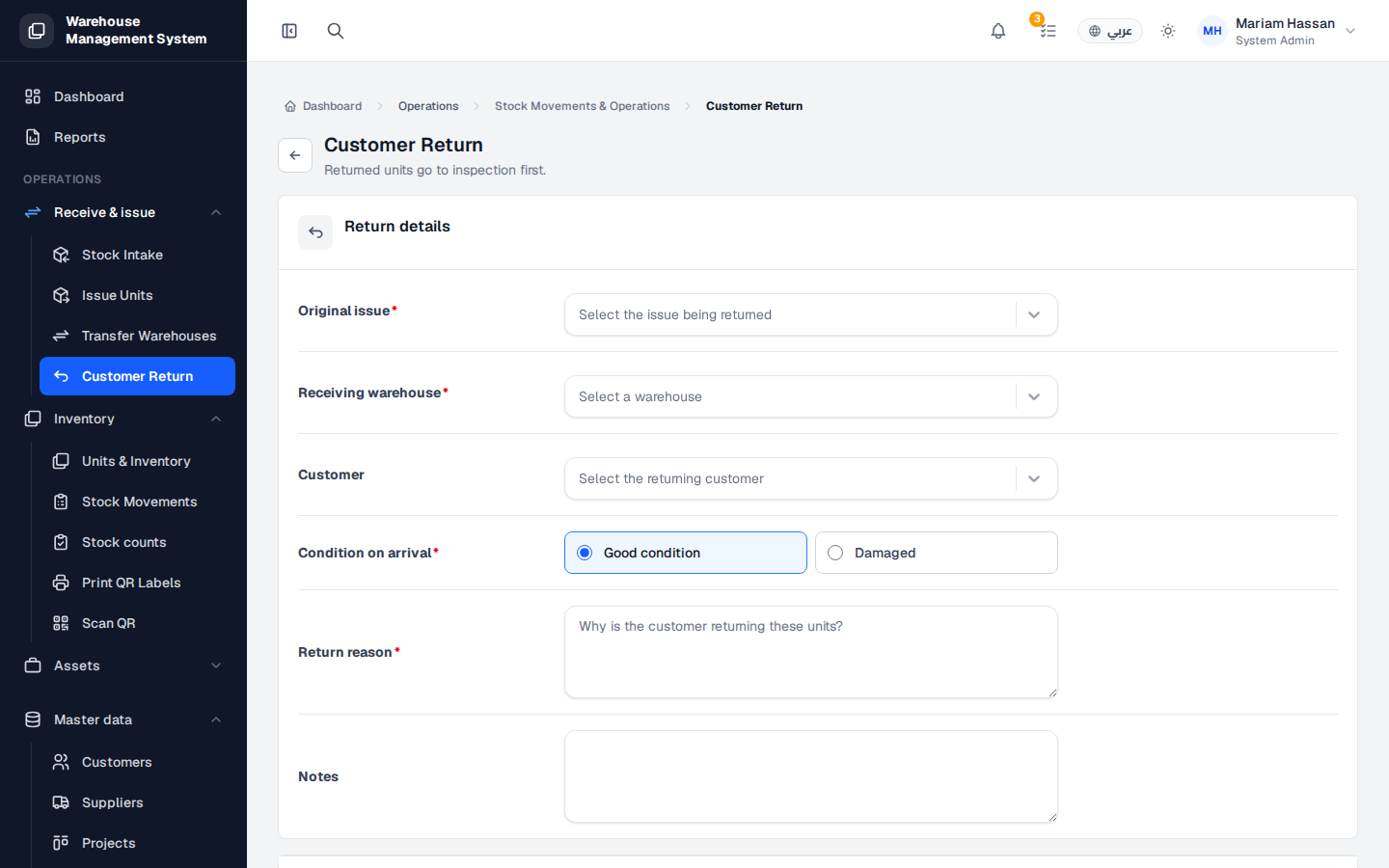Click the Dashboard breadcrumb link
Viewport: 1389px width, 868px height.
pos(323,106)
